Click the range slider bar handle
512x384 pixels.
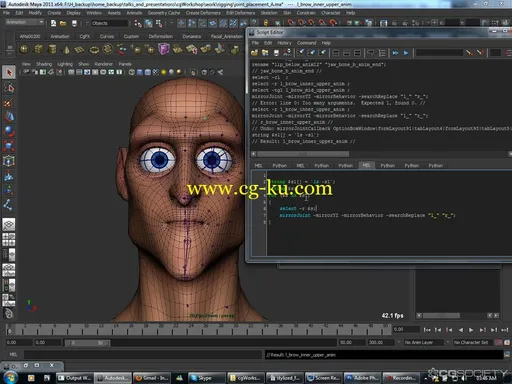87,343
